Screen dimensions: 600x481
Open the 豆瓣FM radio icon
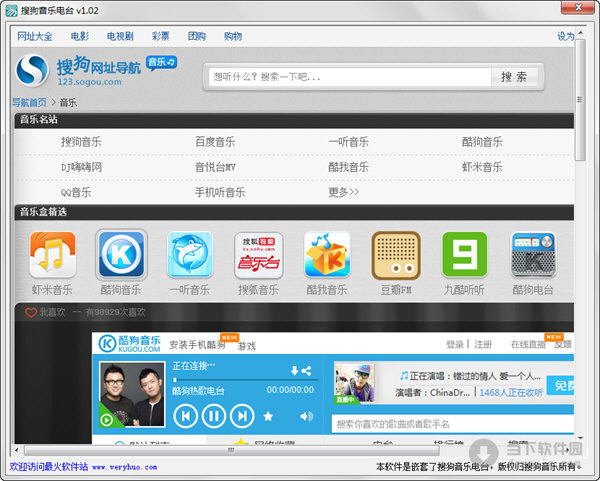[396, 255]
